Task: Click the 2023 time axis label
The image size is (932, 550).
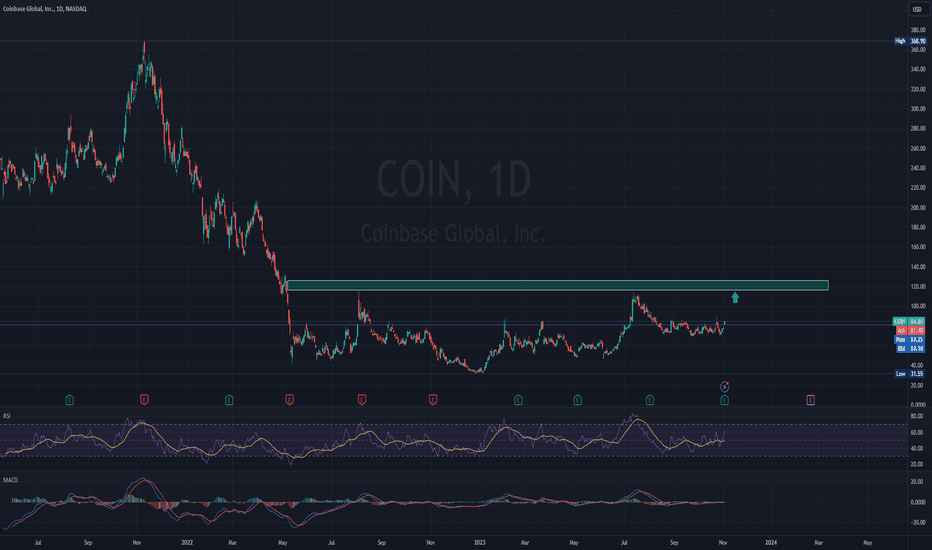Action: [480, 542]
